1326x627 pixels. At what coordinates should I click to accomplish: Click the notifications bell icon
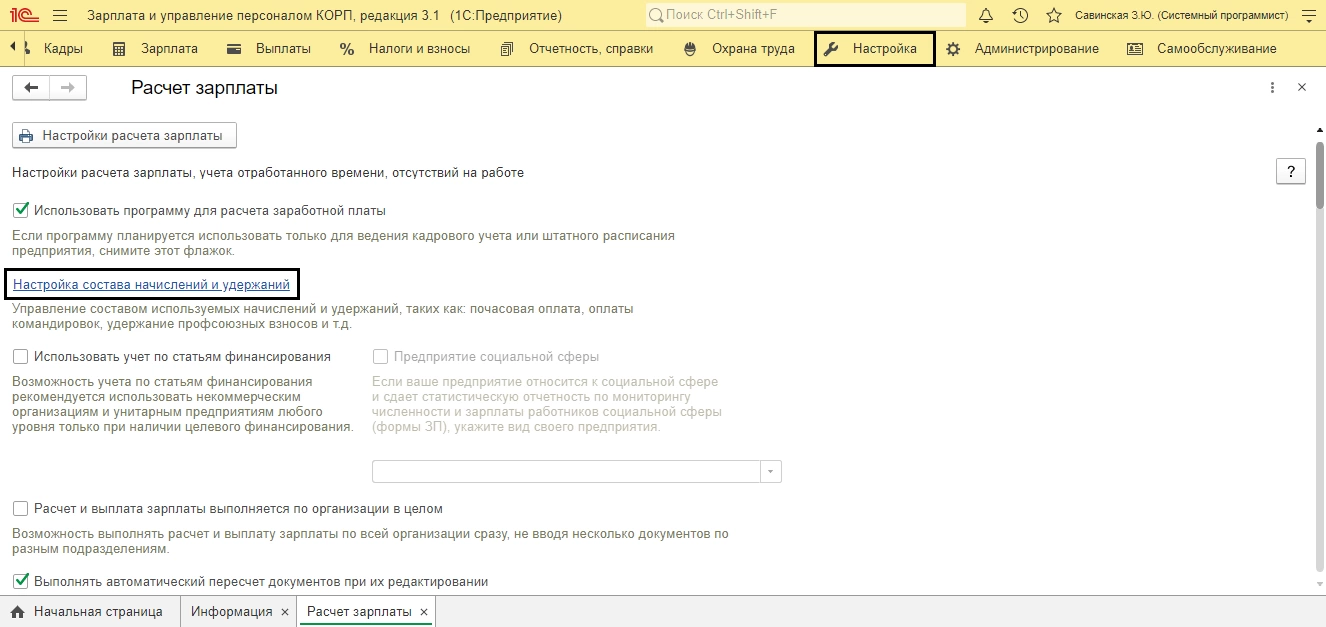pos(986,16)
